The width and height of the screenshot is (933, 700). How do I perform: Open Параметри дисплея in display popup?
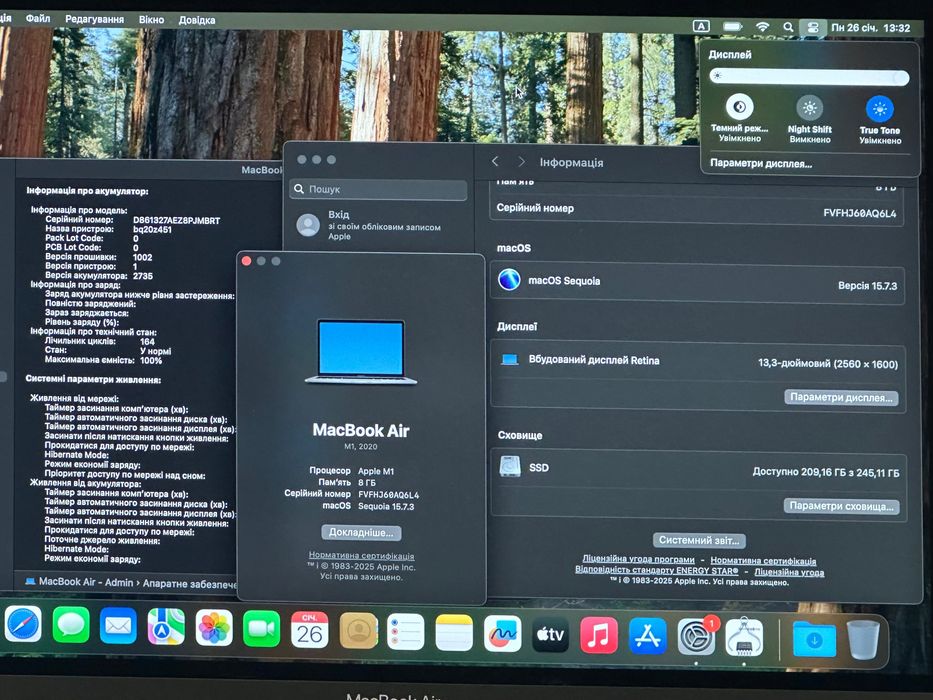[761, 163]
